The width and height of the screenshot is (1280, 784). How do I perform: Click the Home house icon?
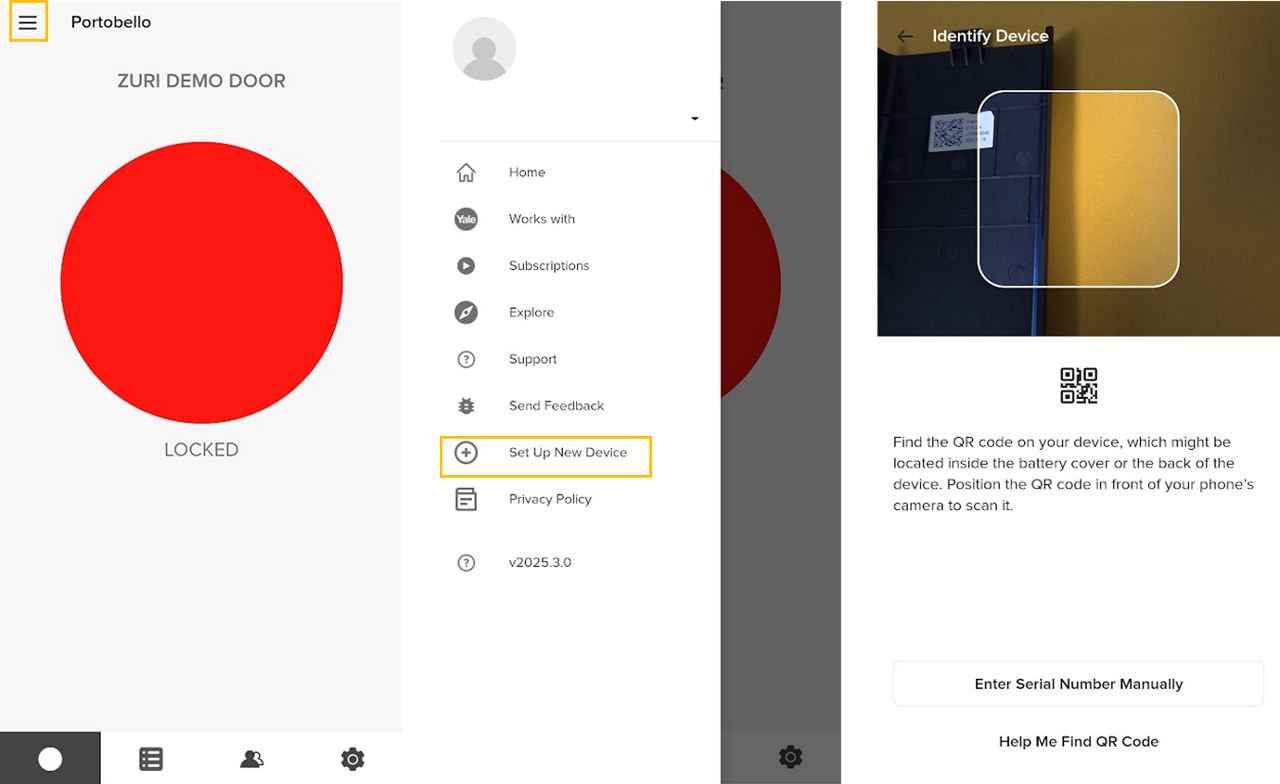(466, 172)
